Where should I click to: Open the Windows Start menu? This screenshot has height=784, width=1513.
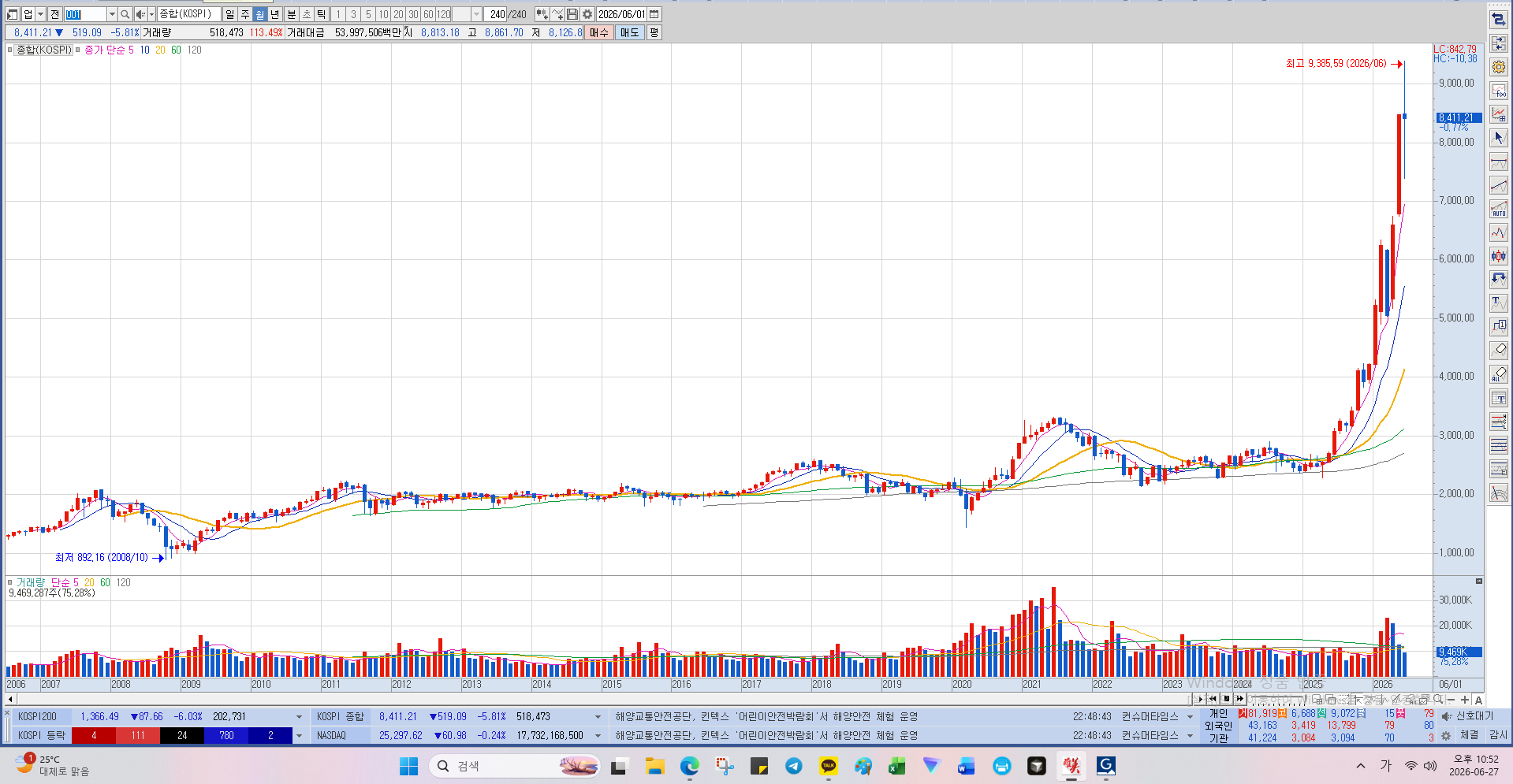[408, 766]
